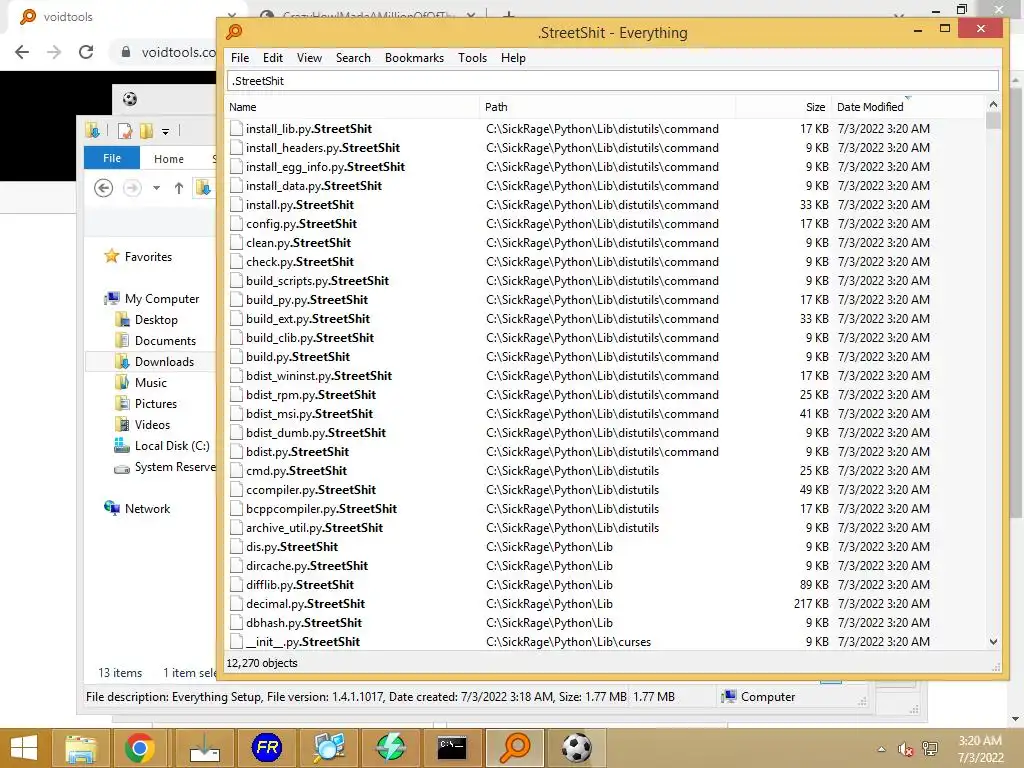
Task: Click the .StreetShit search input field
Action: click(x=613, y=81)
